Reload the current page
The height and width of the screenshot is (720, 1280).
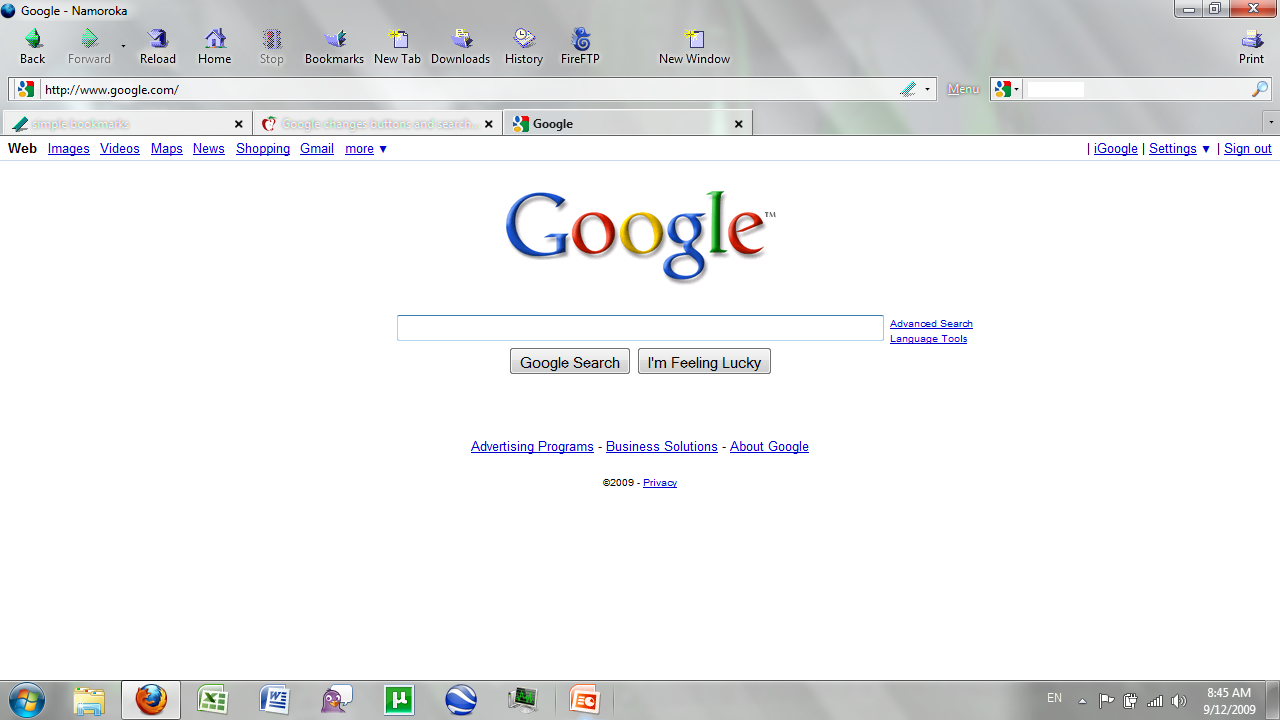158,39
